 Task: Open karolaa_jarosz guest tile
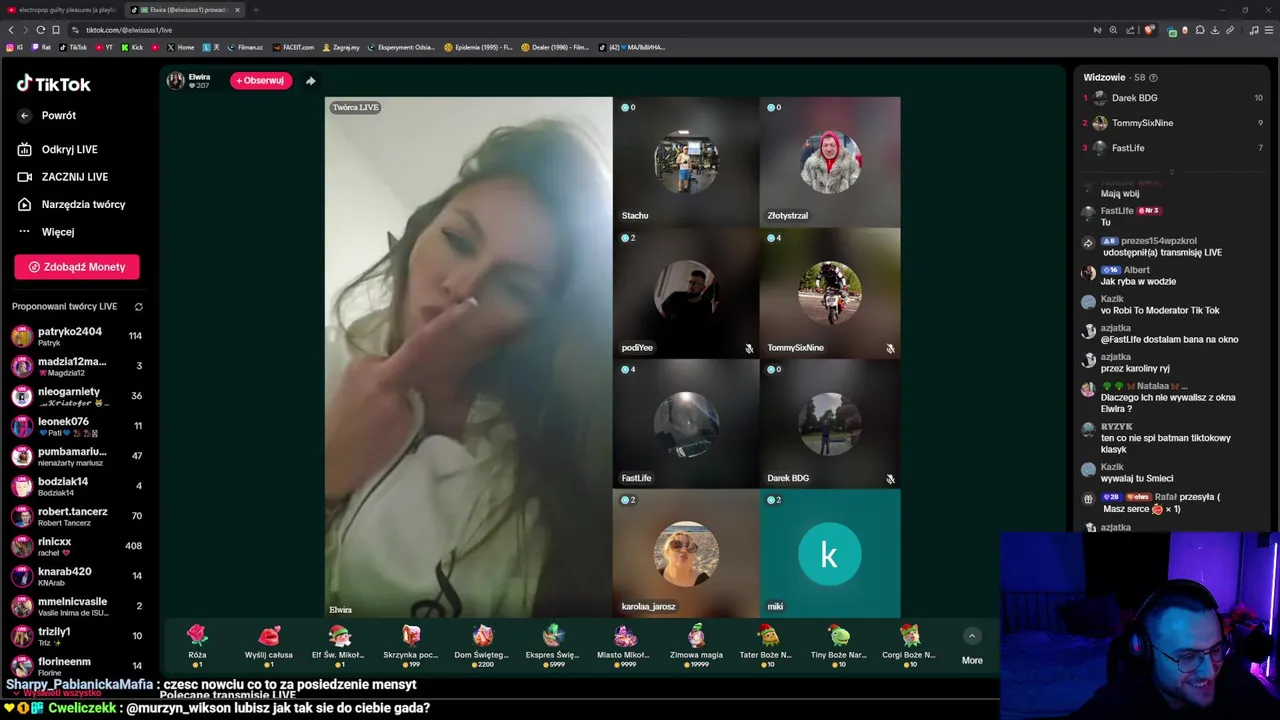click(x=686, y=553)
